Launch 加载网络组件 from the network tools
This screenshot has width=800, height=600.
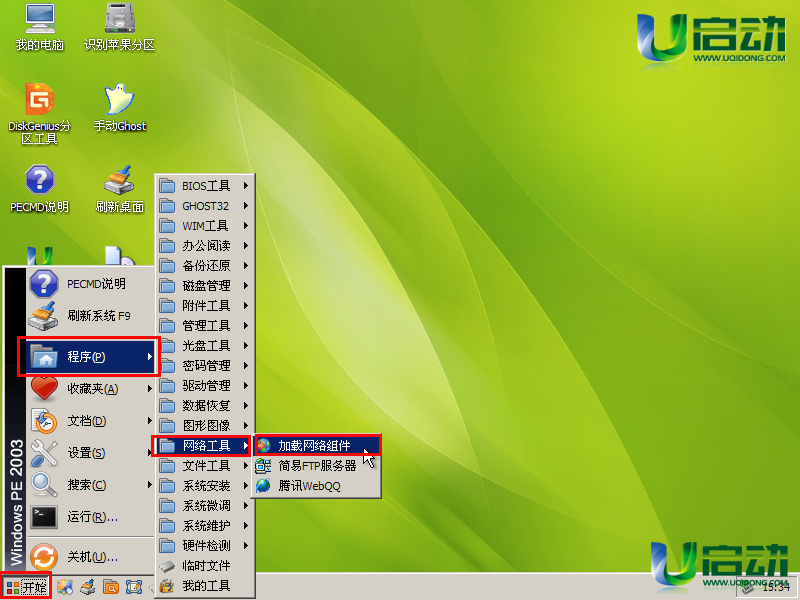point(317,446)
